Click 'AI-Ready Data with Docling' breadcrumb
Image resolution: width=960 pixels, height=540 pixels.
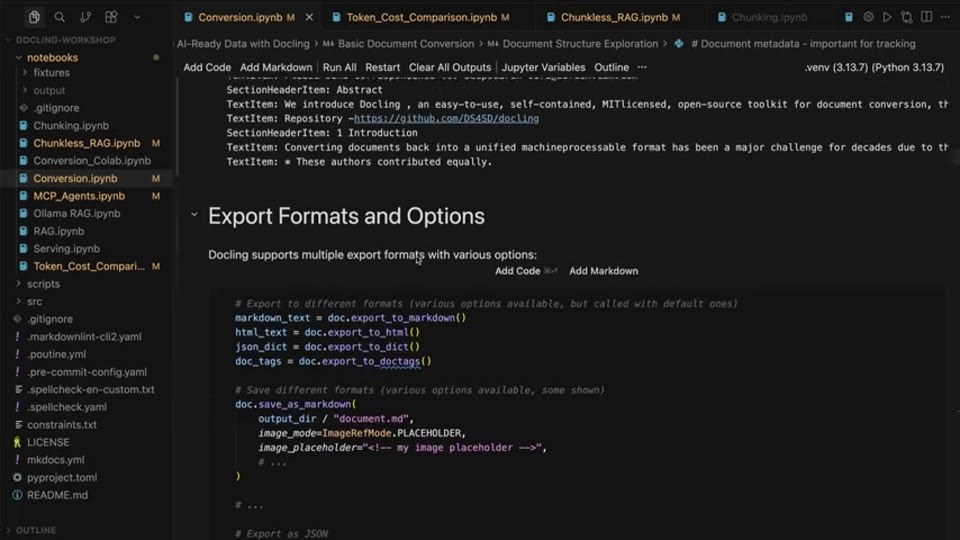coord(243,43)
